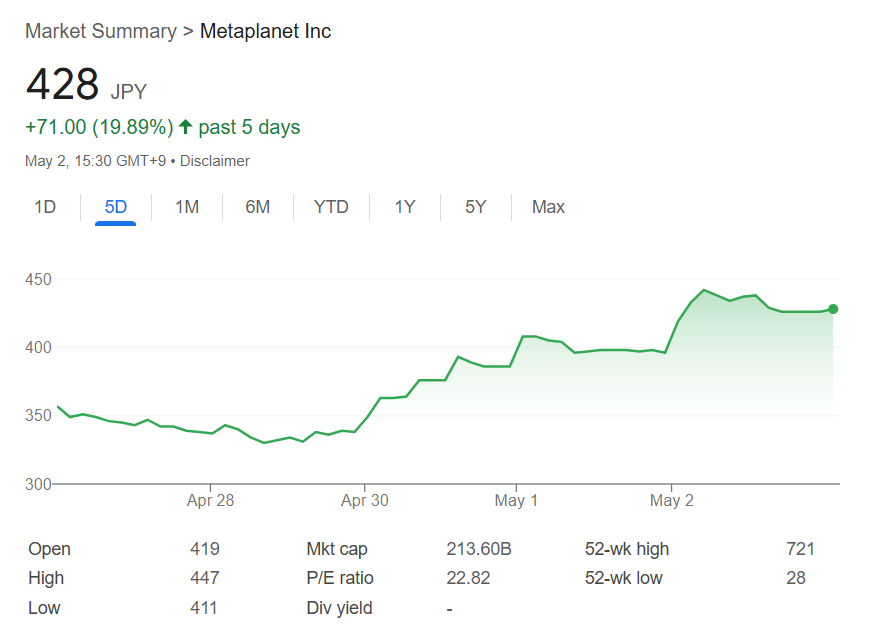Click the Apr 30 axis label

pyautogui.click(x=365, y=500)
